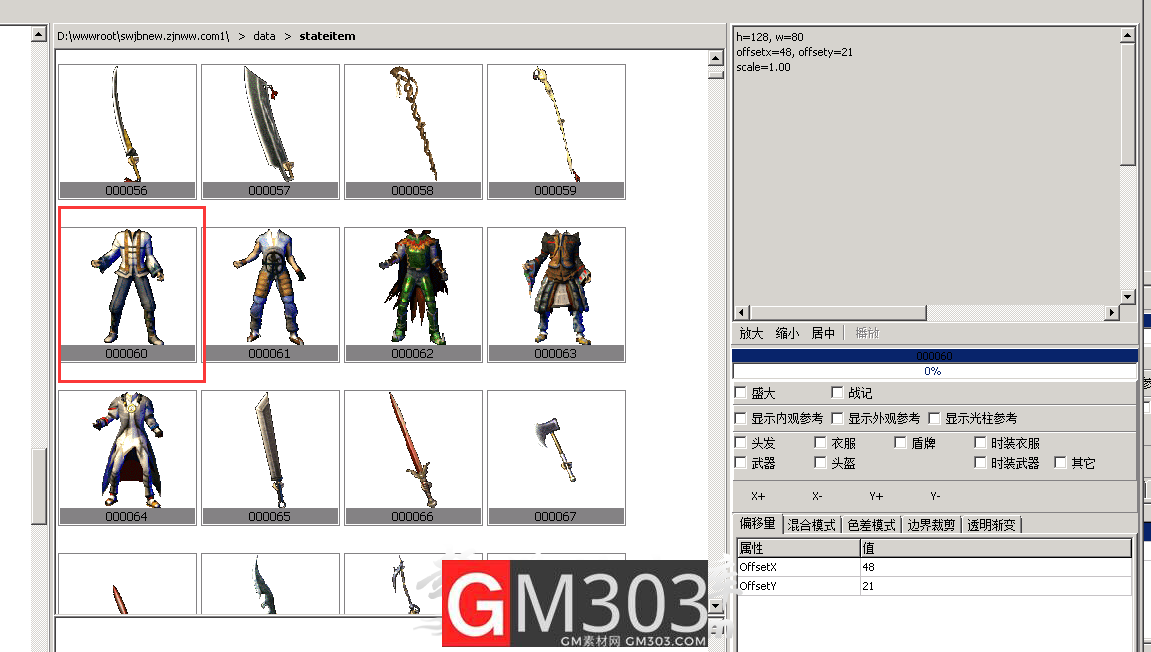Click preview panel scroll-right arrow
Image resolution: width=1151 pixels, height=652 pixels.
click(x=1112, y=313)
